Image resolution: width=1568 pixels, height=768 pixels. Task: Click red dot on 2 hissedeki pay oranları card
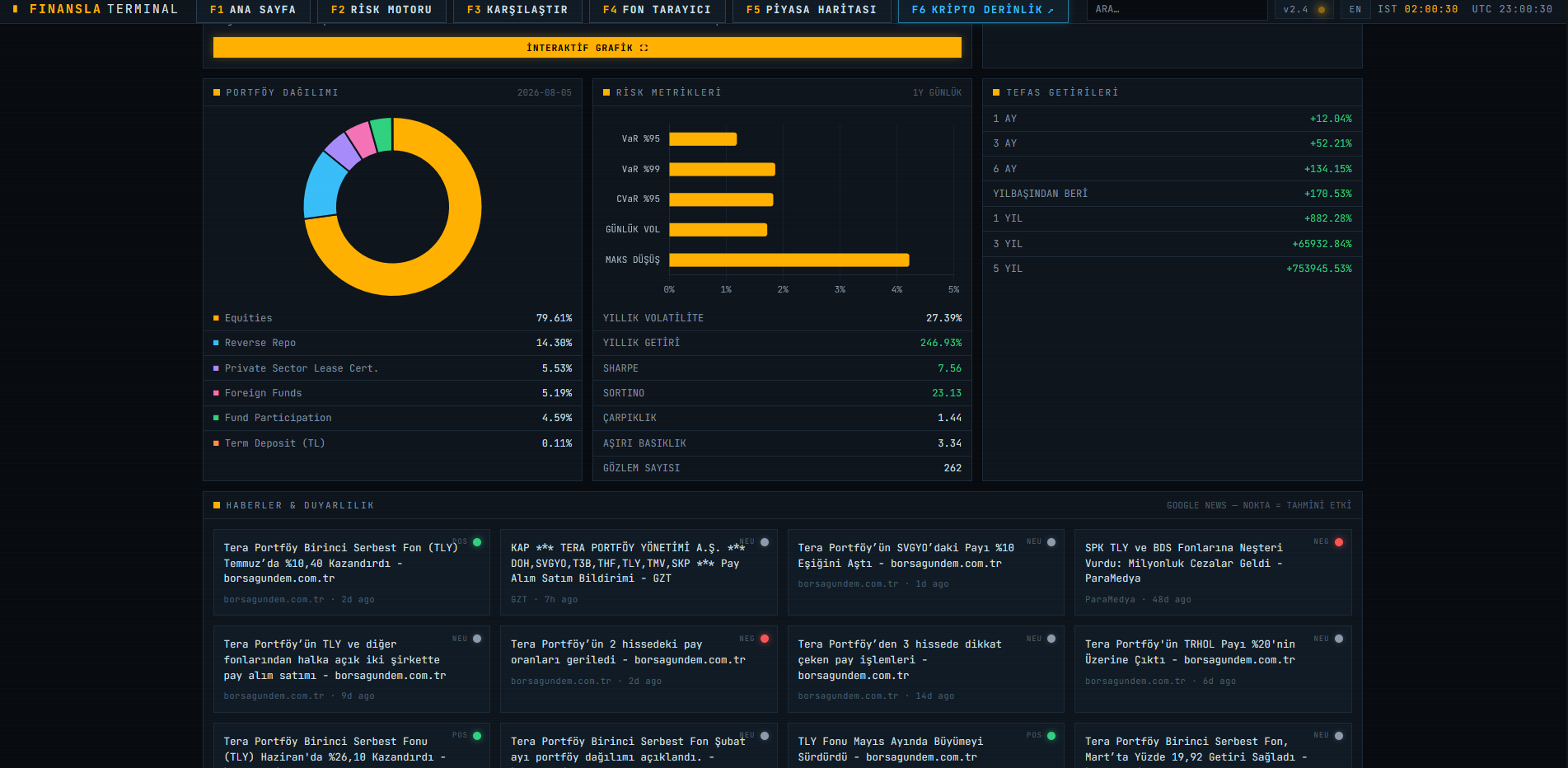point(765,639)
